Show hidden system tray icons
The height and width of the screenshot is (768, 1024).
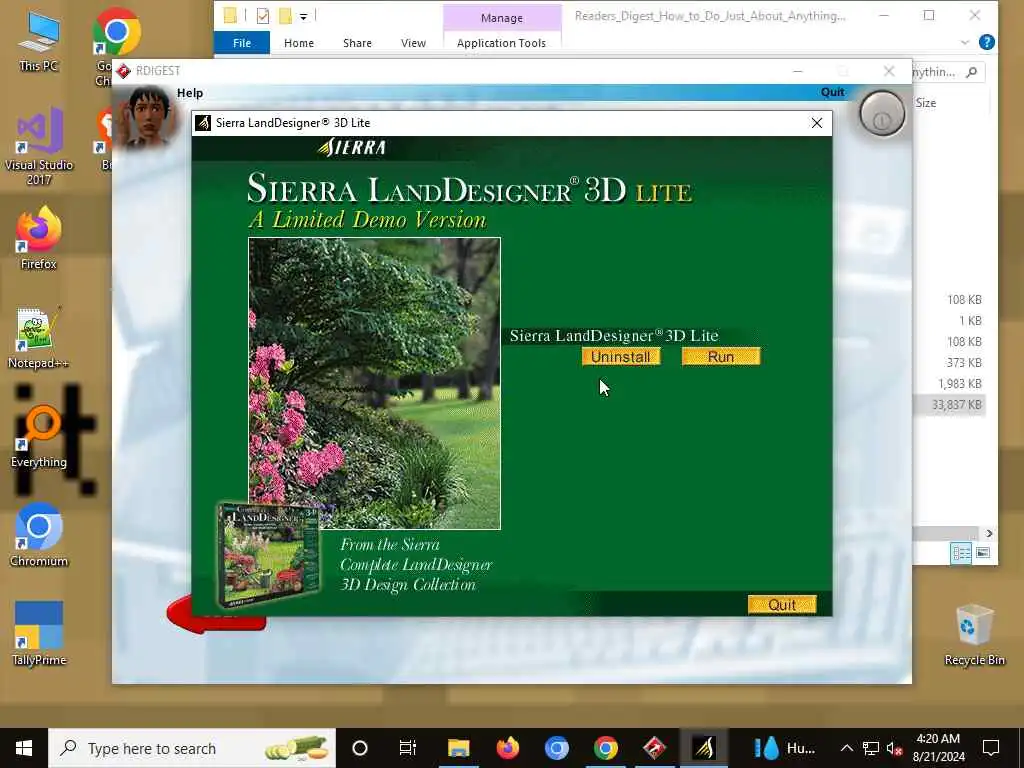(x=846, y=748)
